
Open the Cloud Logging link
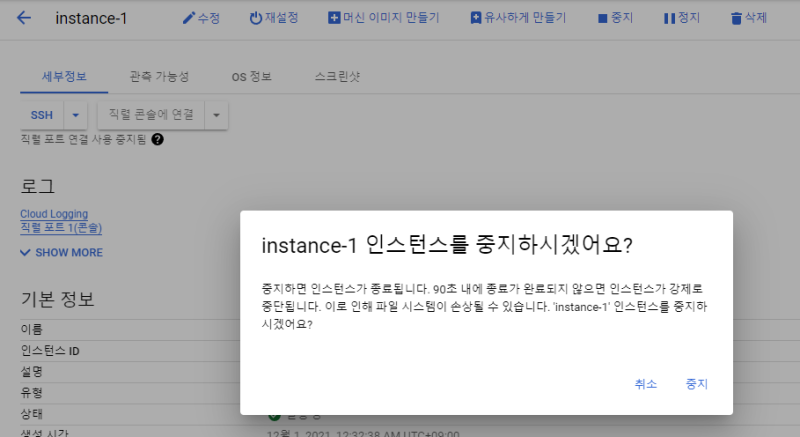click(x=54, y=214)
